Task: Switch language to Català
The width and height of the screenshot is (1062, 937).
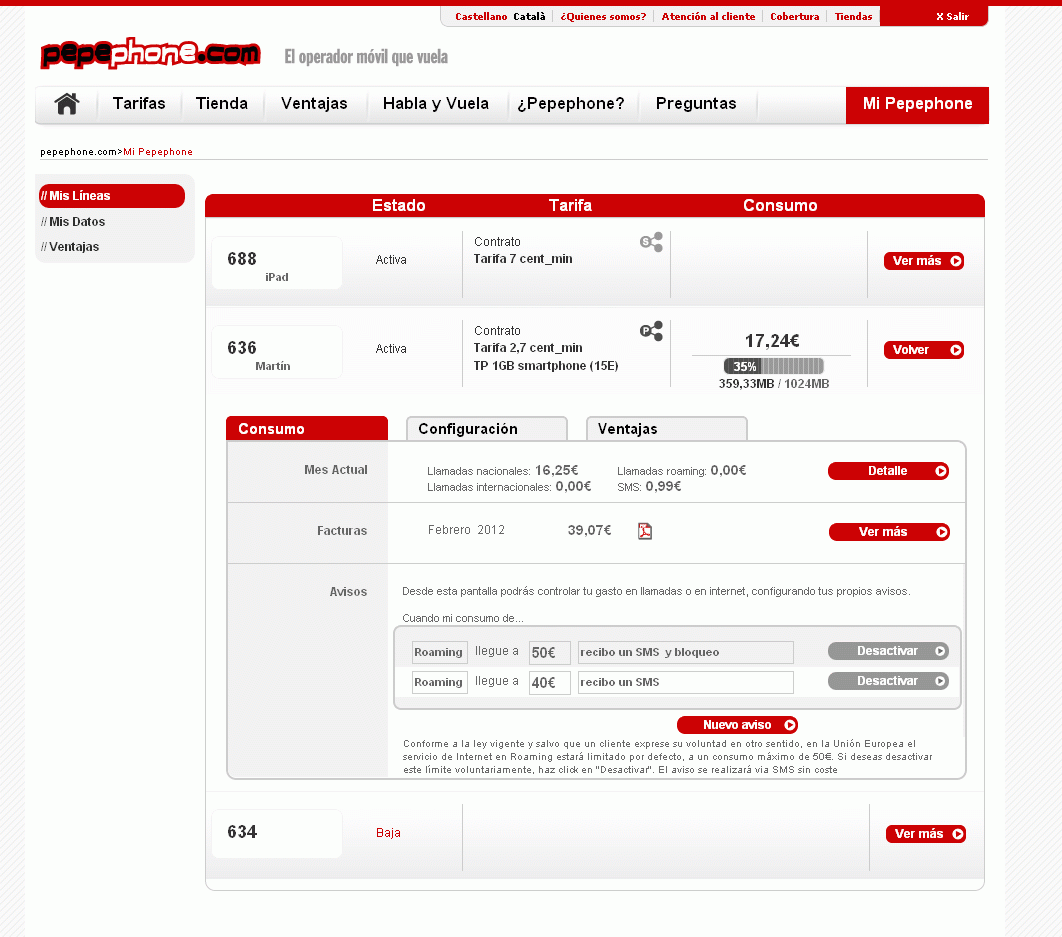Action: pos(529,16)
